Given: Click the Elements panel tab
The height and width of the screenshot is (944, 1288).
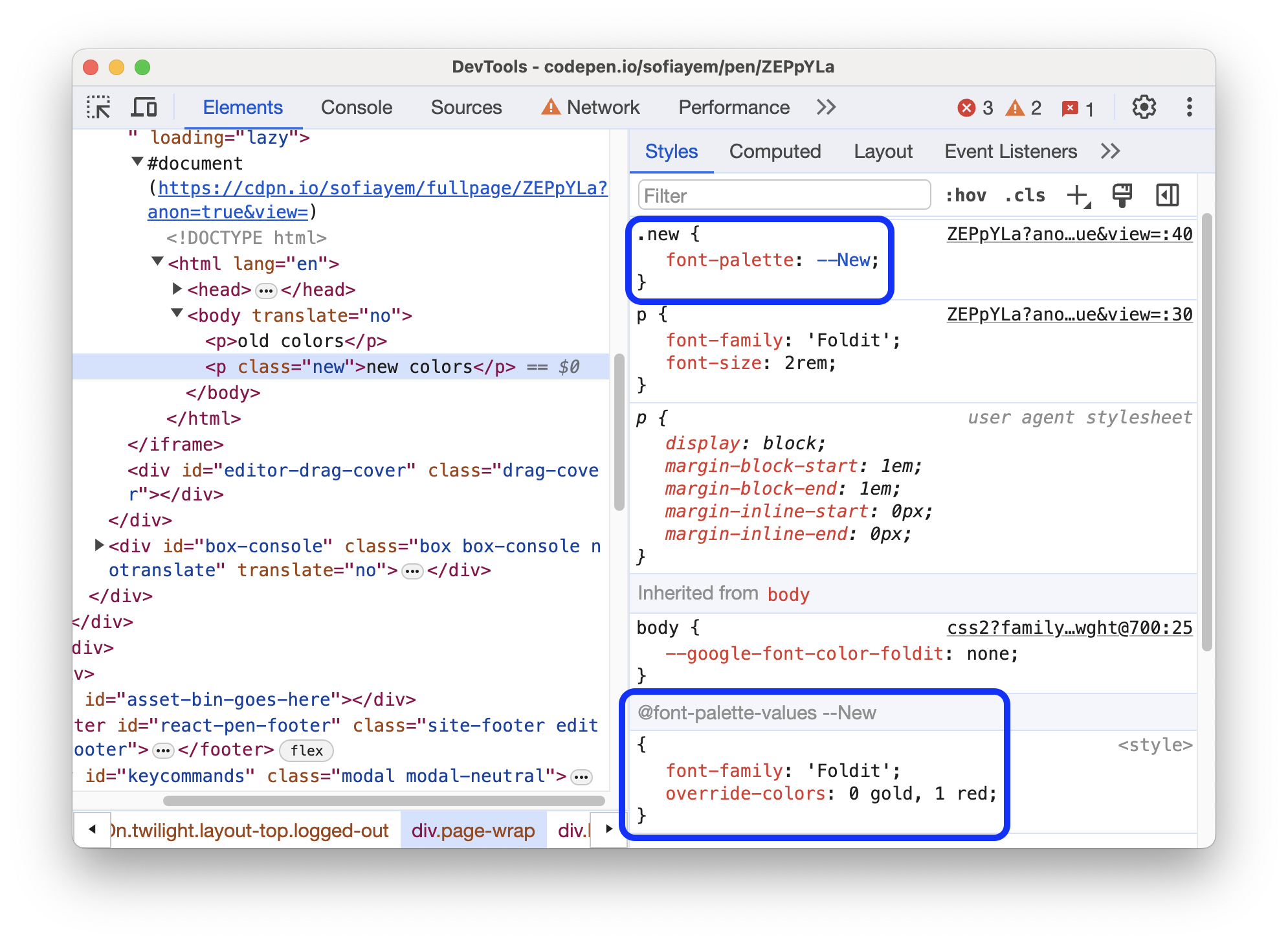Looking at the screenshot, I should [244, 108].
